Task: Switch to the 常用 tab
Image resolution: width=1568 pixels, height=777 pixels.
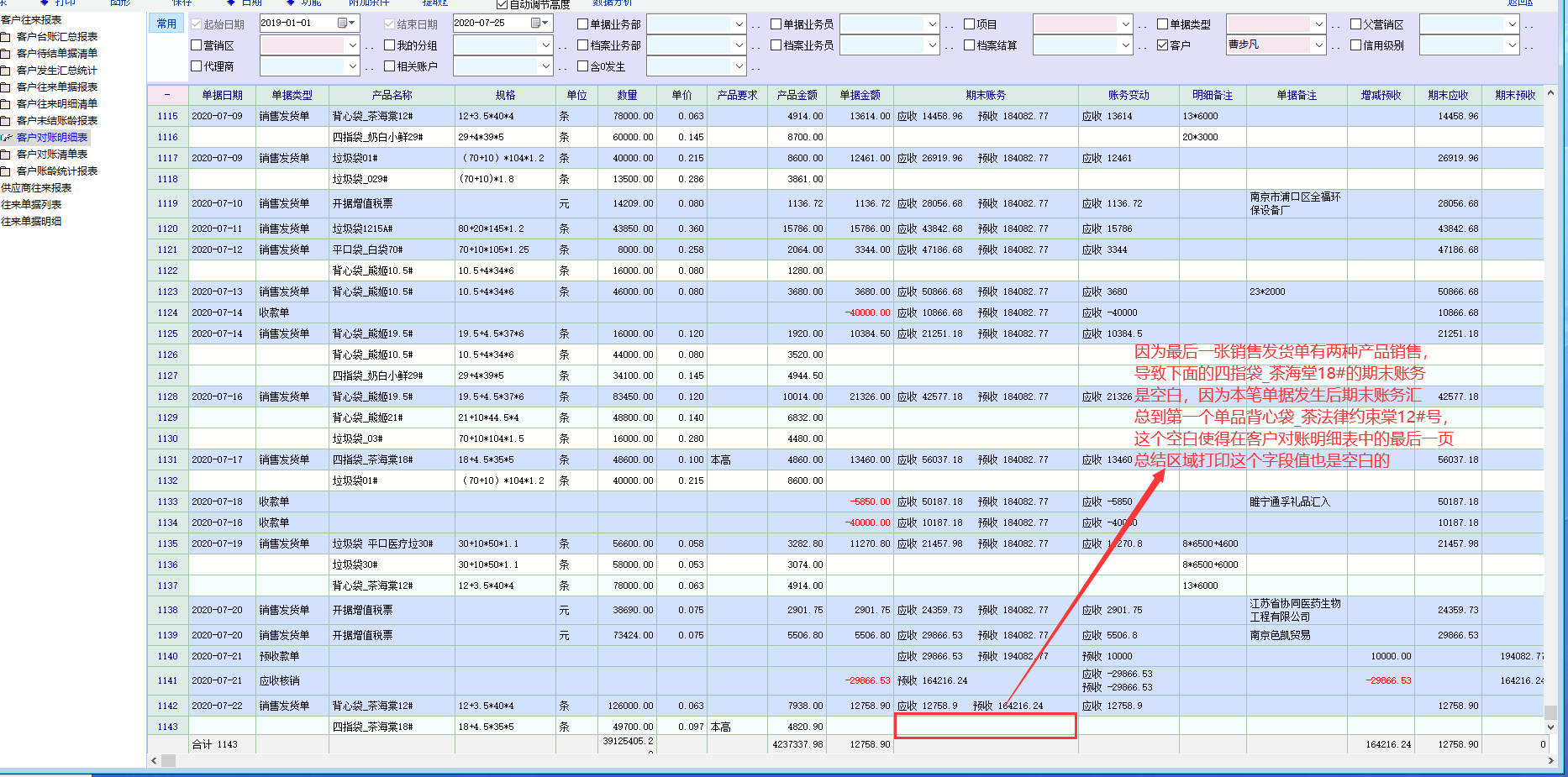Action: coord(166,24)
